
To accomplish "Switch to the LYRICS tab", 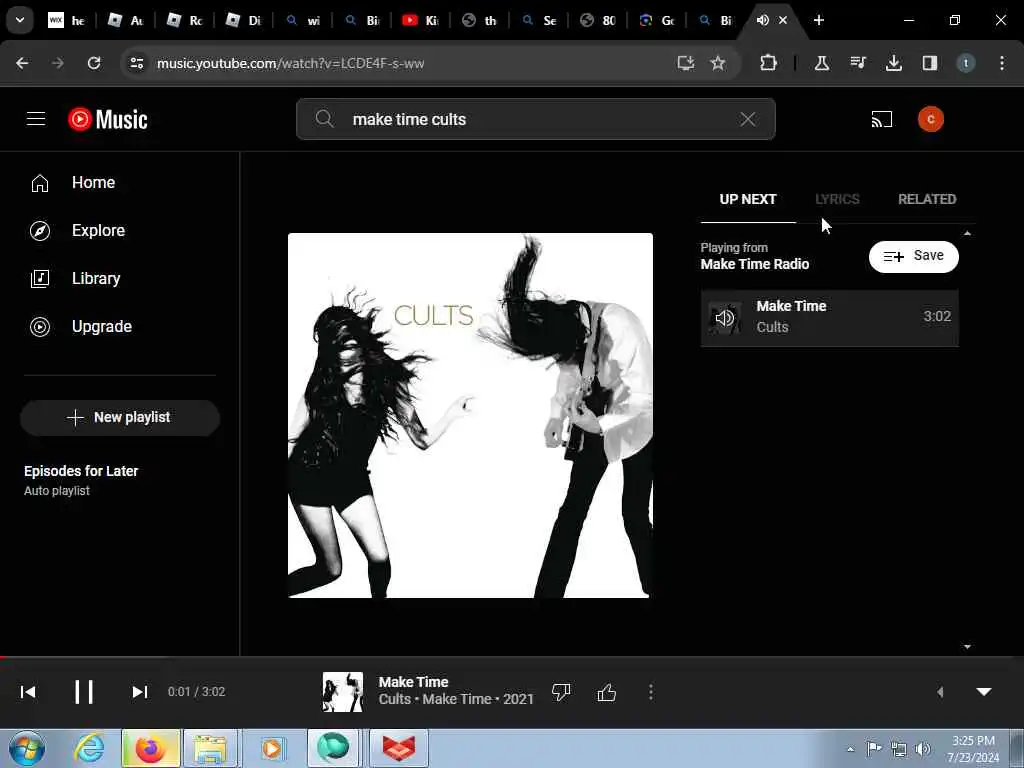I will pyautogui.click(x=837, y=199).
